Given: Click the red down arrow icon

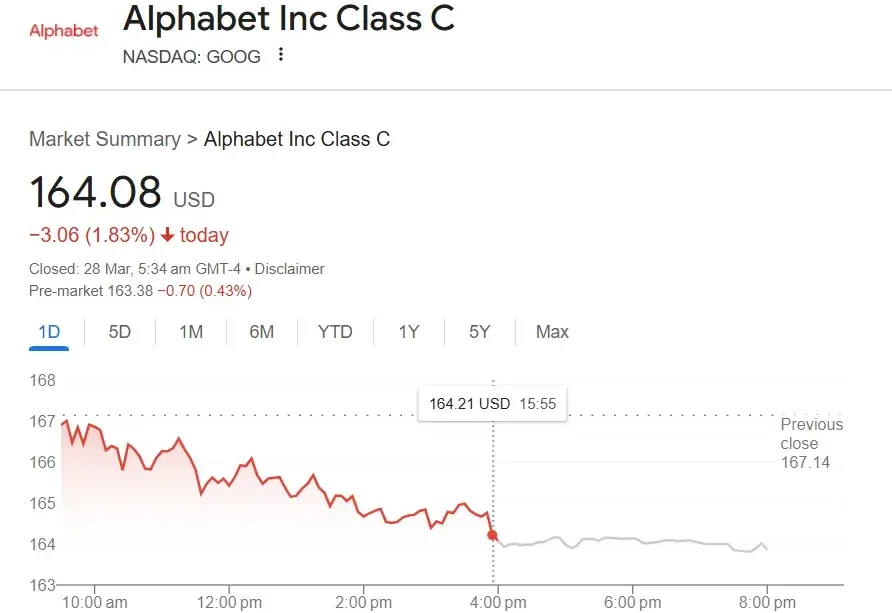Looking at the screenshot, I should [x=167, y=236].
